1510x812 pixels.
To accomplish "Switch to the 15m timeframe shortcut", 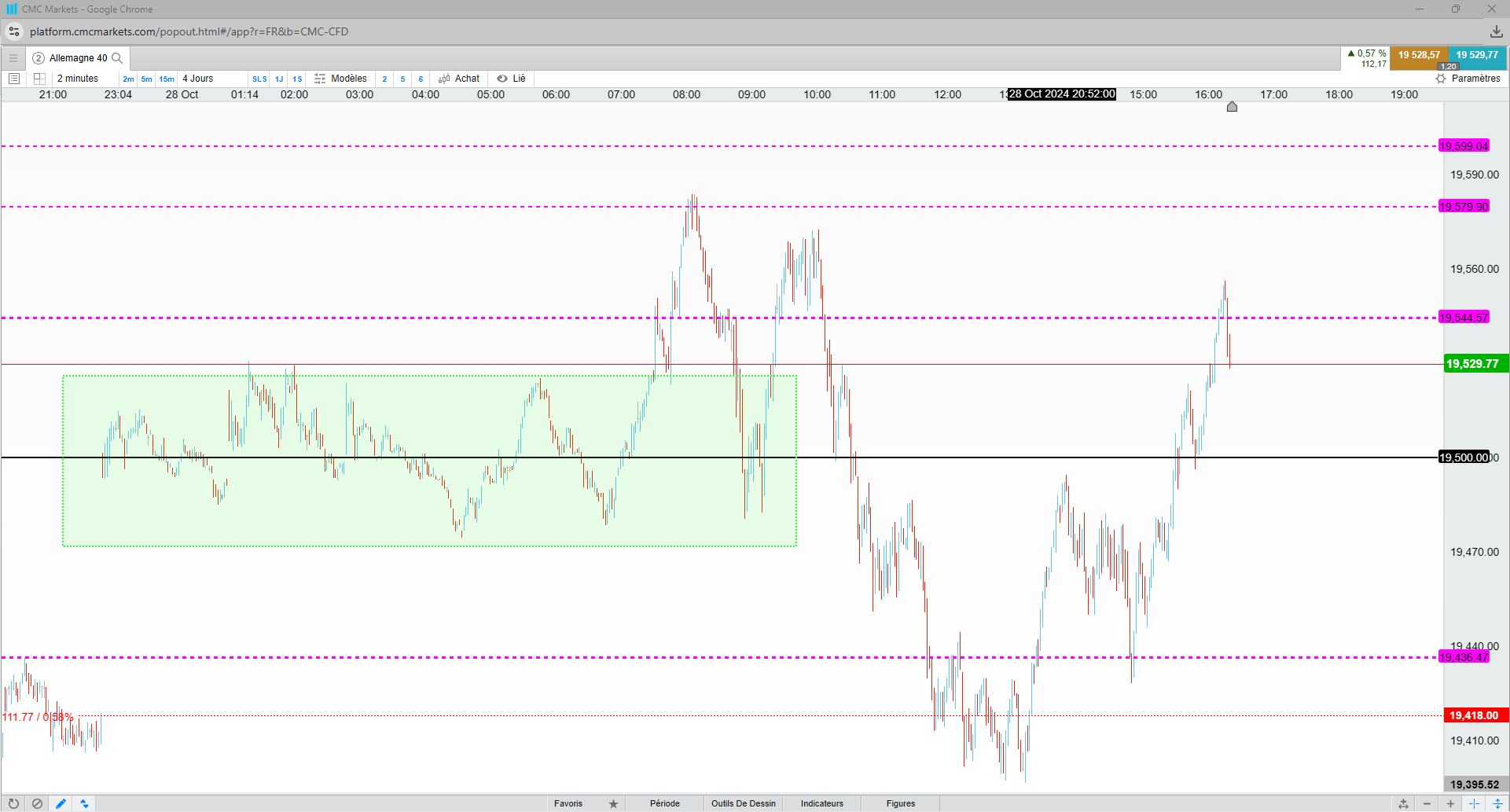I will pos(167,79).
